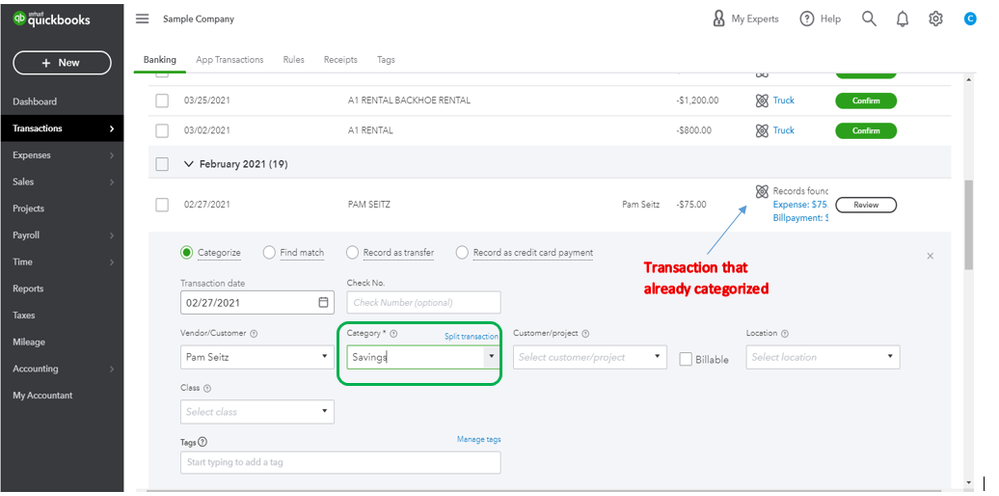Expand the Accounting sidebar submenu arrow
The image size is (999, 496).
tap(111, 369)
